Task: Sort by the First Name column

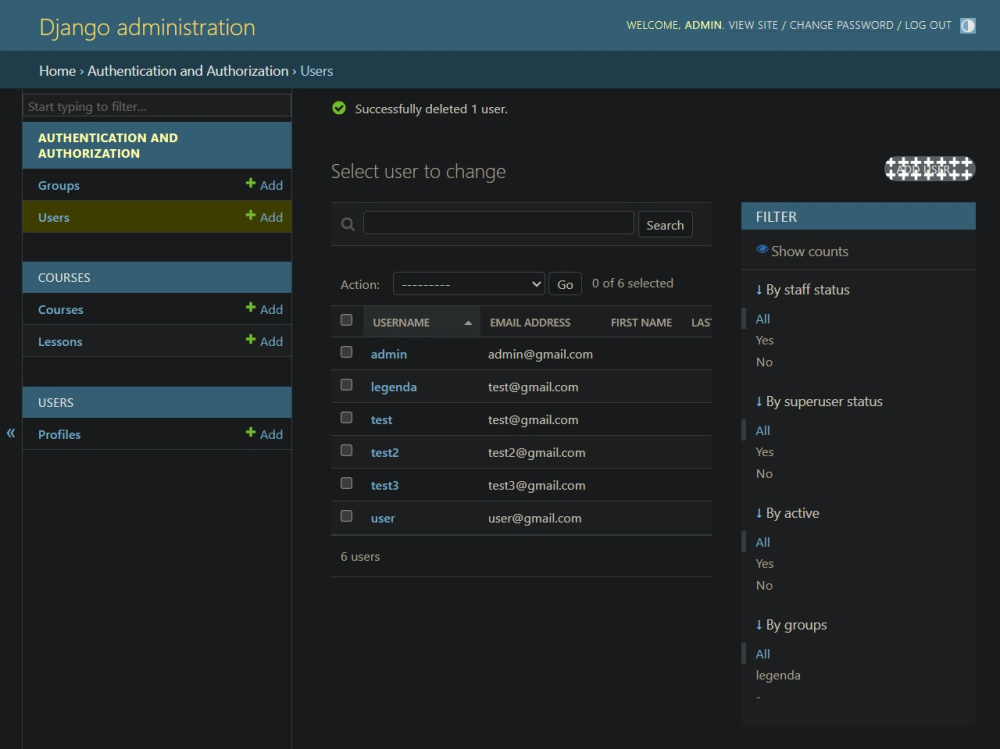Action: [641, 323]
